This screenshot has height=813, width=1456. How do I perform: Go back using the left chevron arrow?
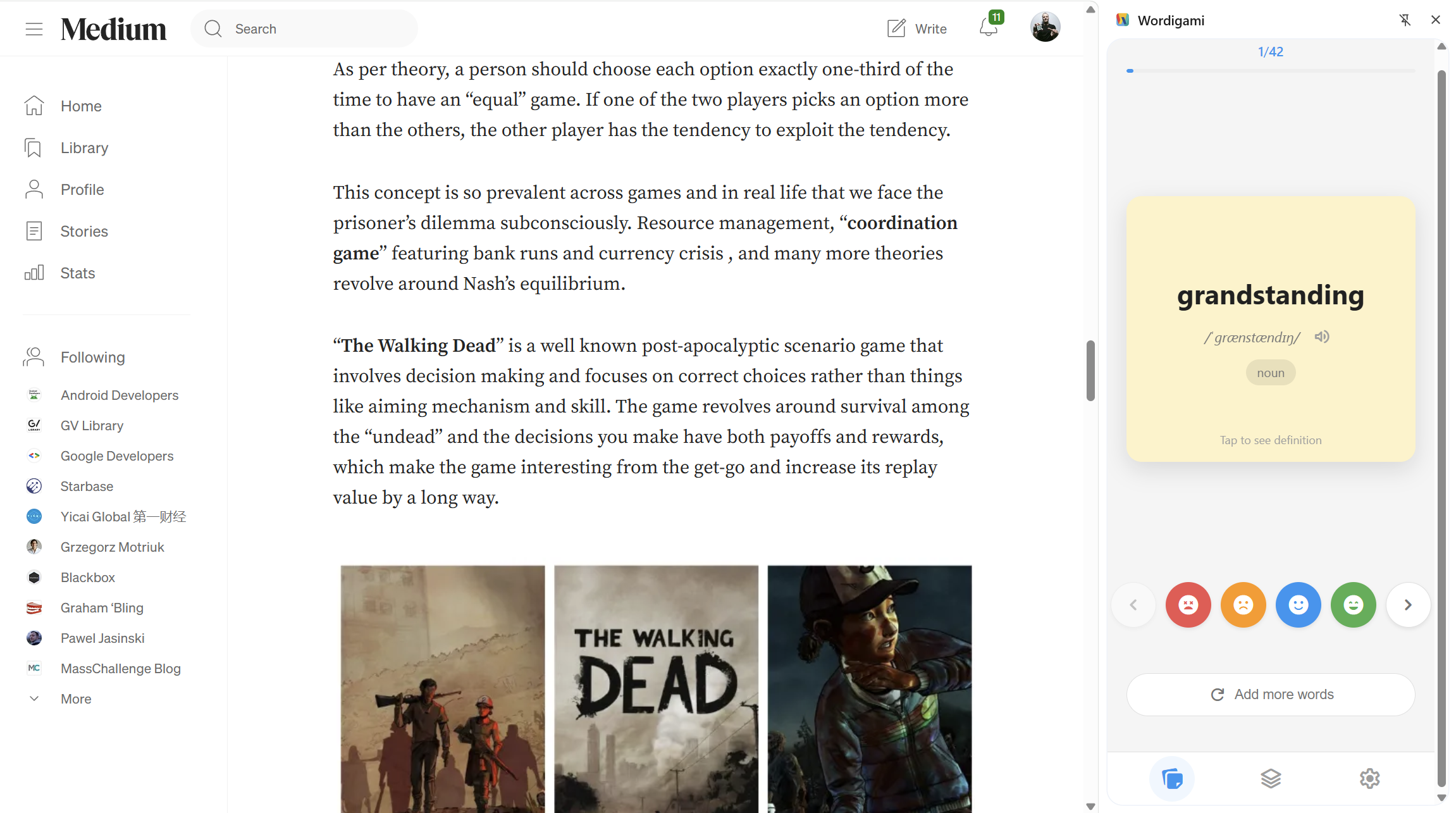coord(1133,604)
